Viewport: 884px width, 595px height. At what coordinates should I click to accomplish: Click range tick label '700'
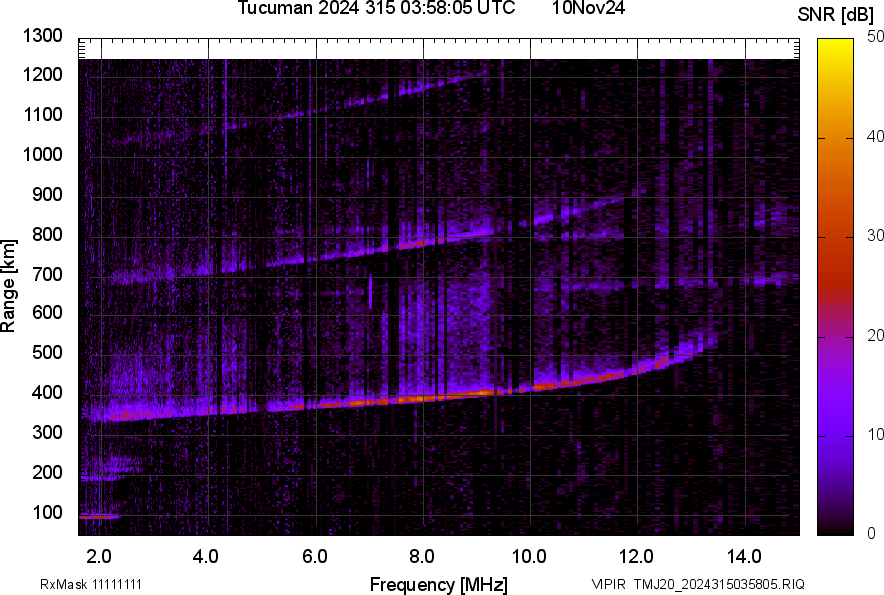click(x=47, y=274)
